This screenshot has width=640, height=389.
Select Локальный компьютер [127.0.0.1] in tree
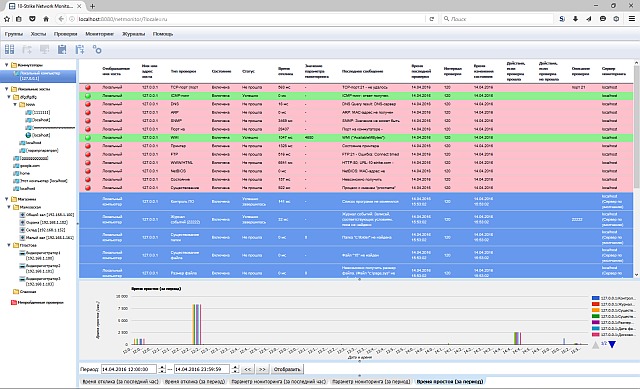39,76
